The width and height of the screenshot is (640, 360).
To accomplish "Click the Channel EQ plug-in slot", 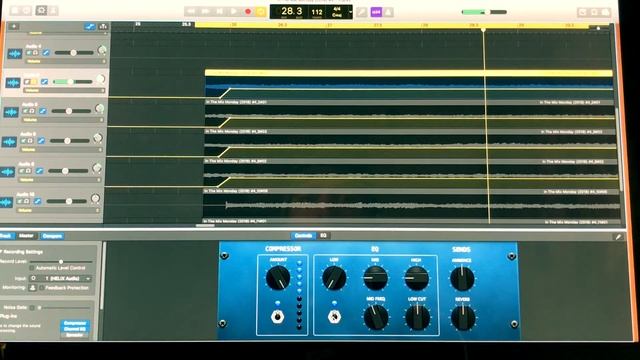I will 75,329.
